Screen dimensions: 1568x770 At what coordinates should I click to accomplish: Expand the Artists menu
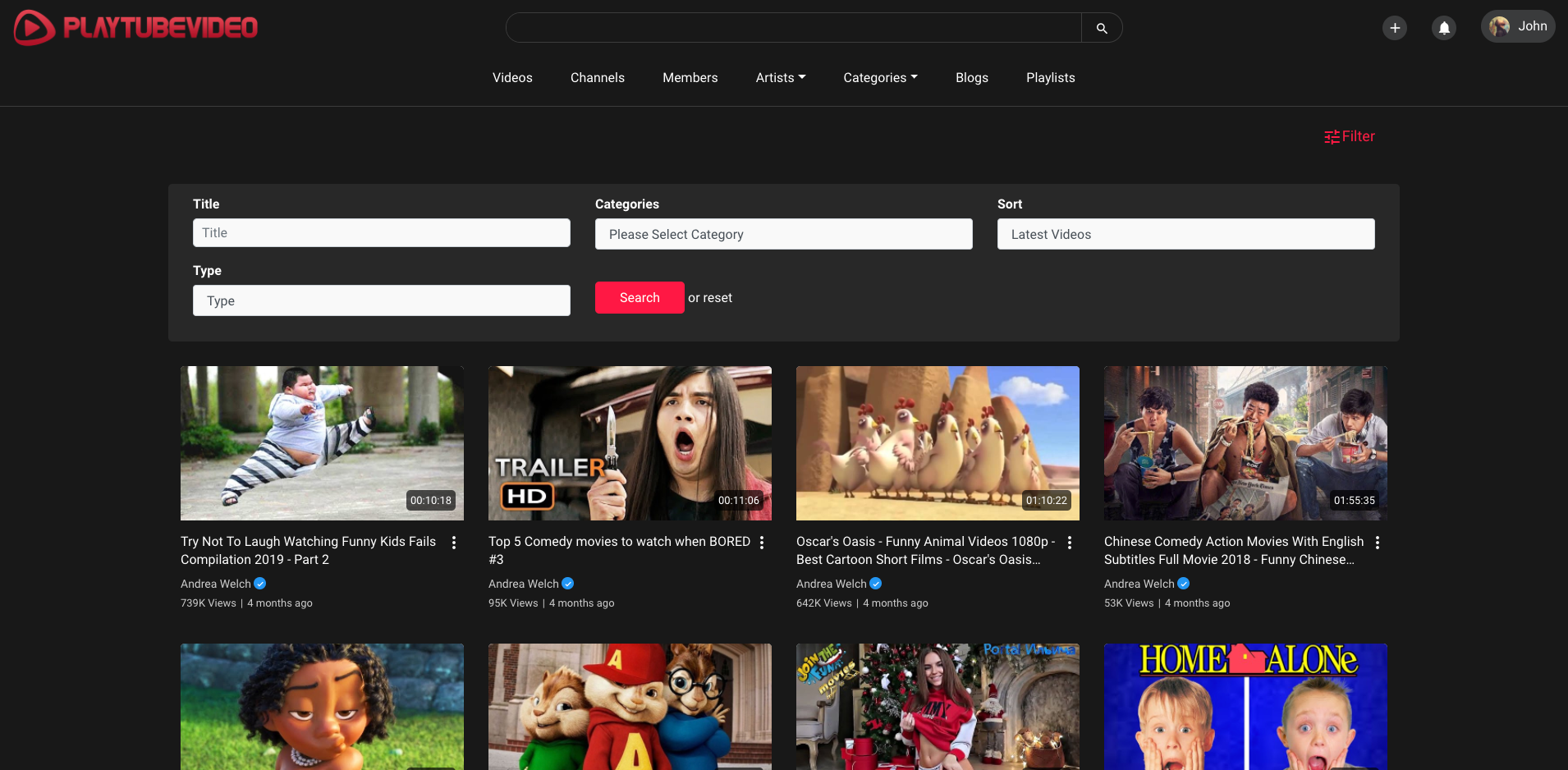click(781, 77)
